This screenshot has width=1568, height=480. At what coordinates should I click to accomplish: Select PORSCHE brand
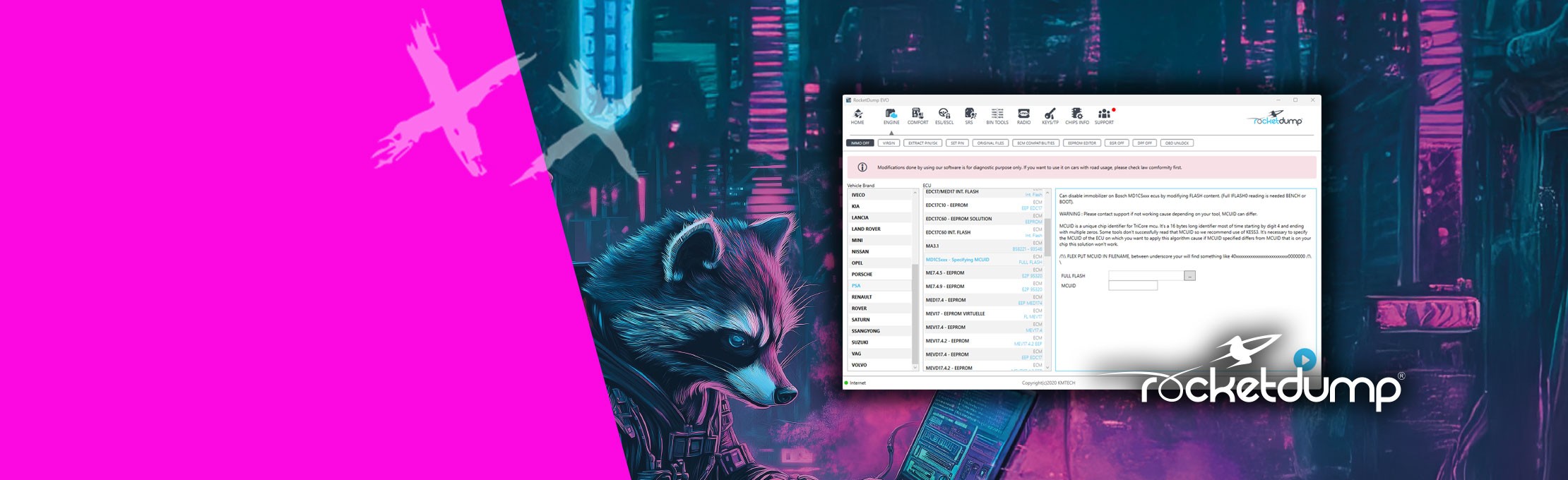coord(880,274)
